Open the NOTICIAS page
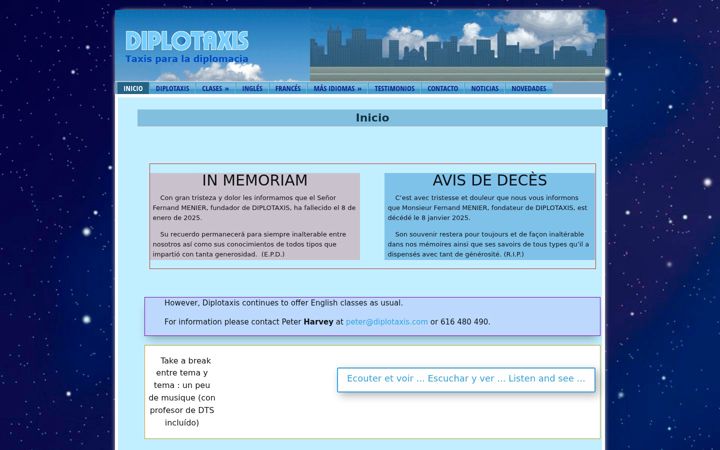The height and width of the screenshot is (450, 720). click(x=484, y=88)
